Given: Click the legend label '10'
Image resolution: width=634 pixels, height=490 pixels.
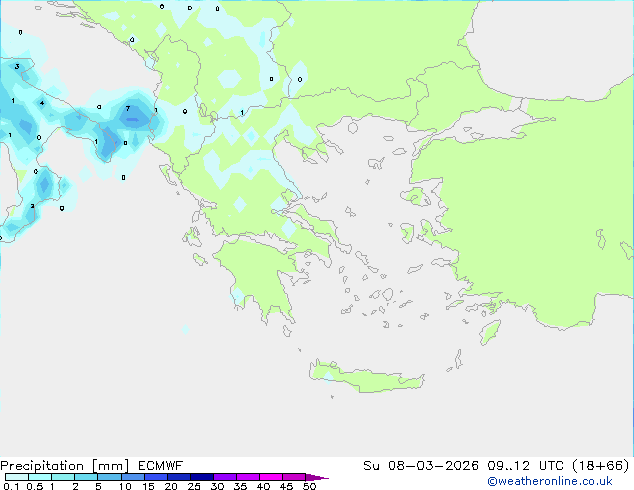Looking at the screenshot, I should [125, 486].
